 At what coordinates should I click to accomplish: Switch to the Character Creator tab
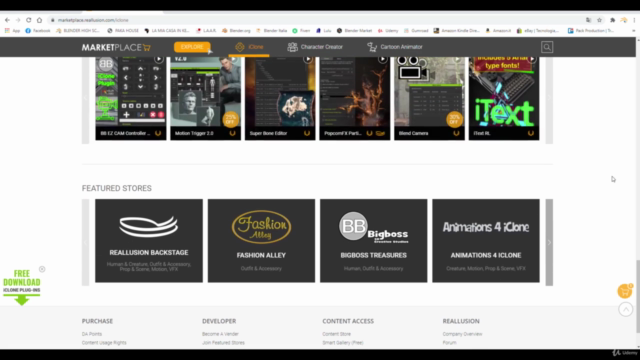pos(315,47)
